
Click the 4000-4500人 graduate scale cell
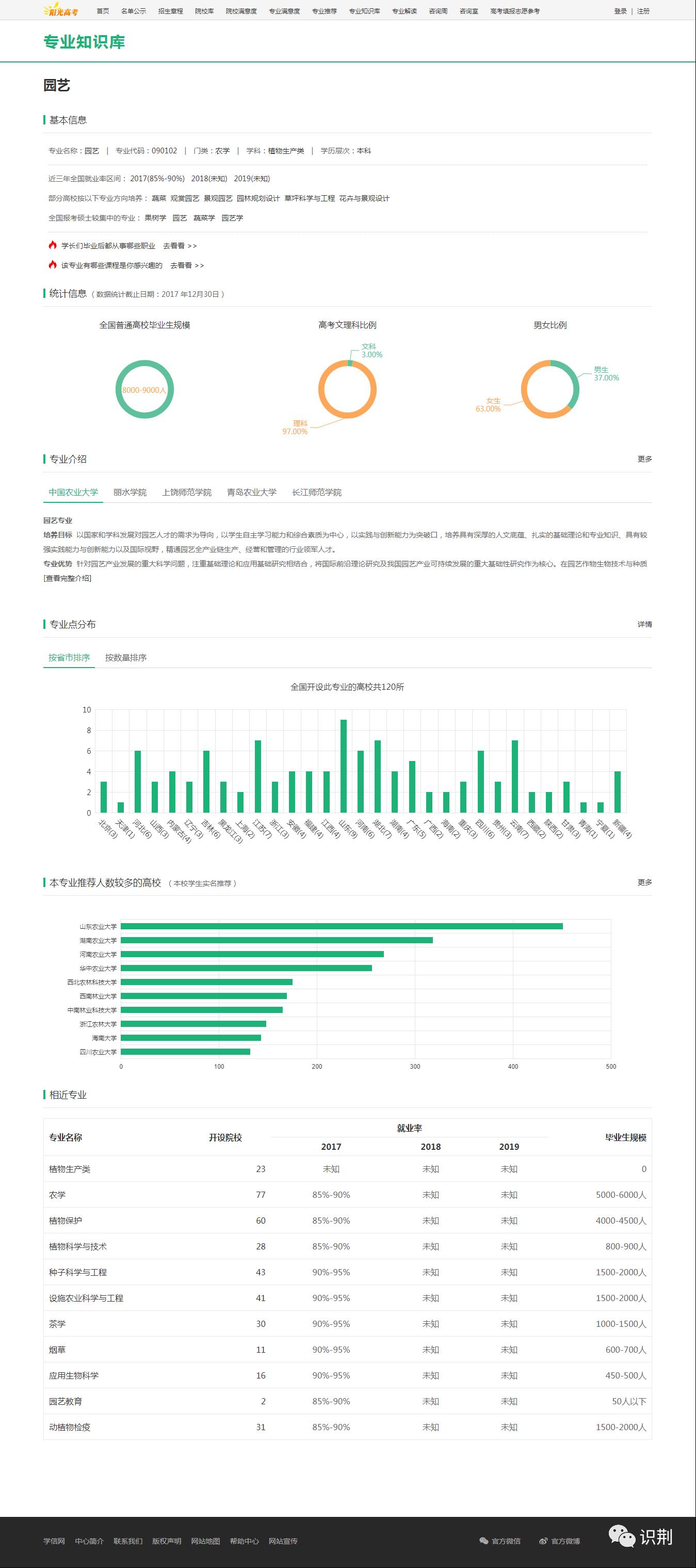[621, 1221]
